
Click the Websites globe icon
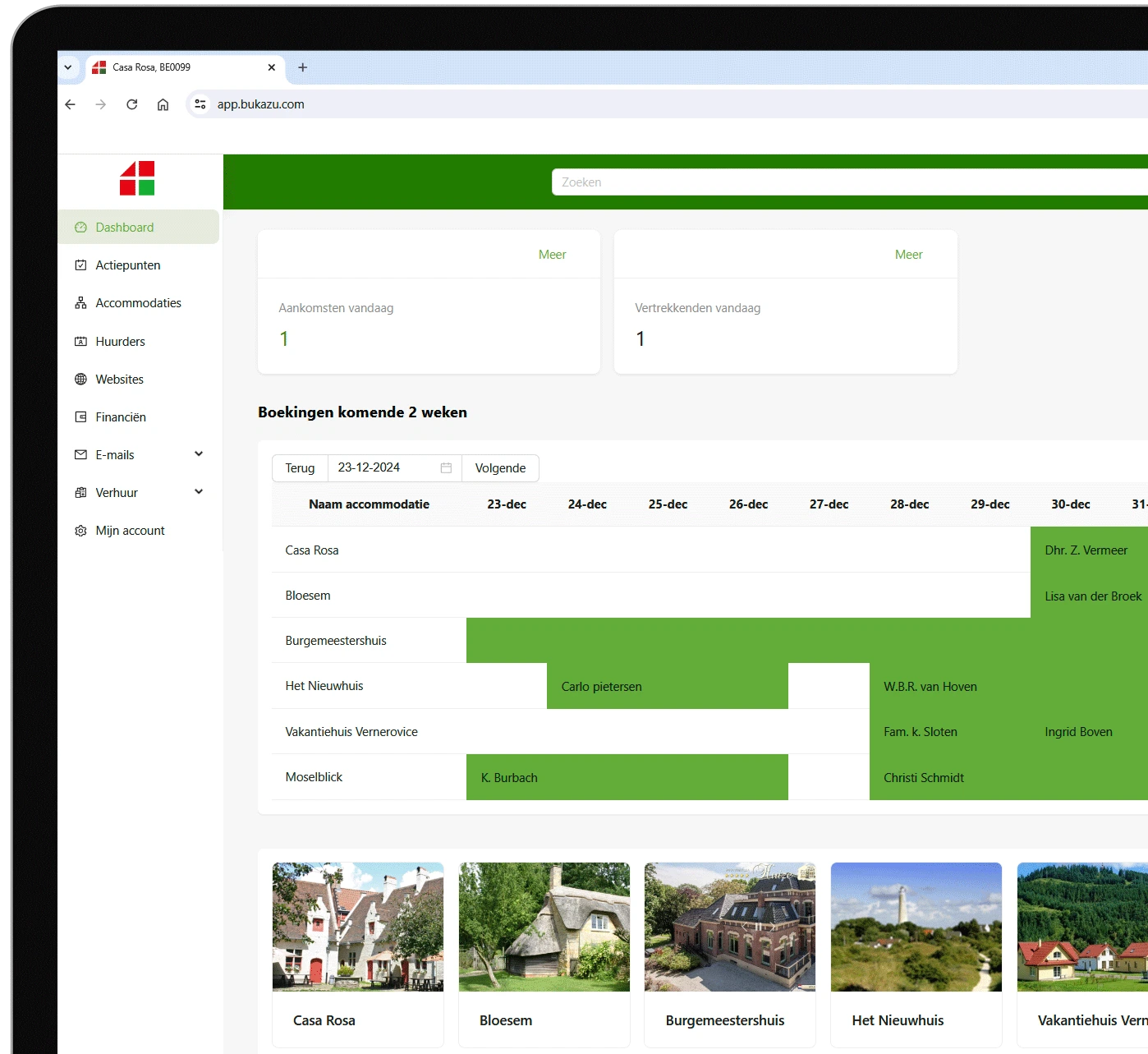tap(80, 380)
